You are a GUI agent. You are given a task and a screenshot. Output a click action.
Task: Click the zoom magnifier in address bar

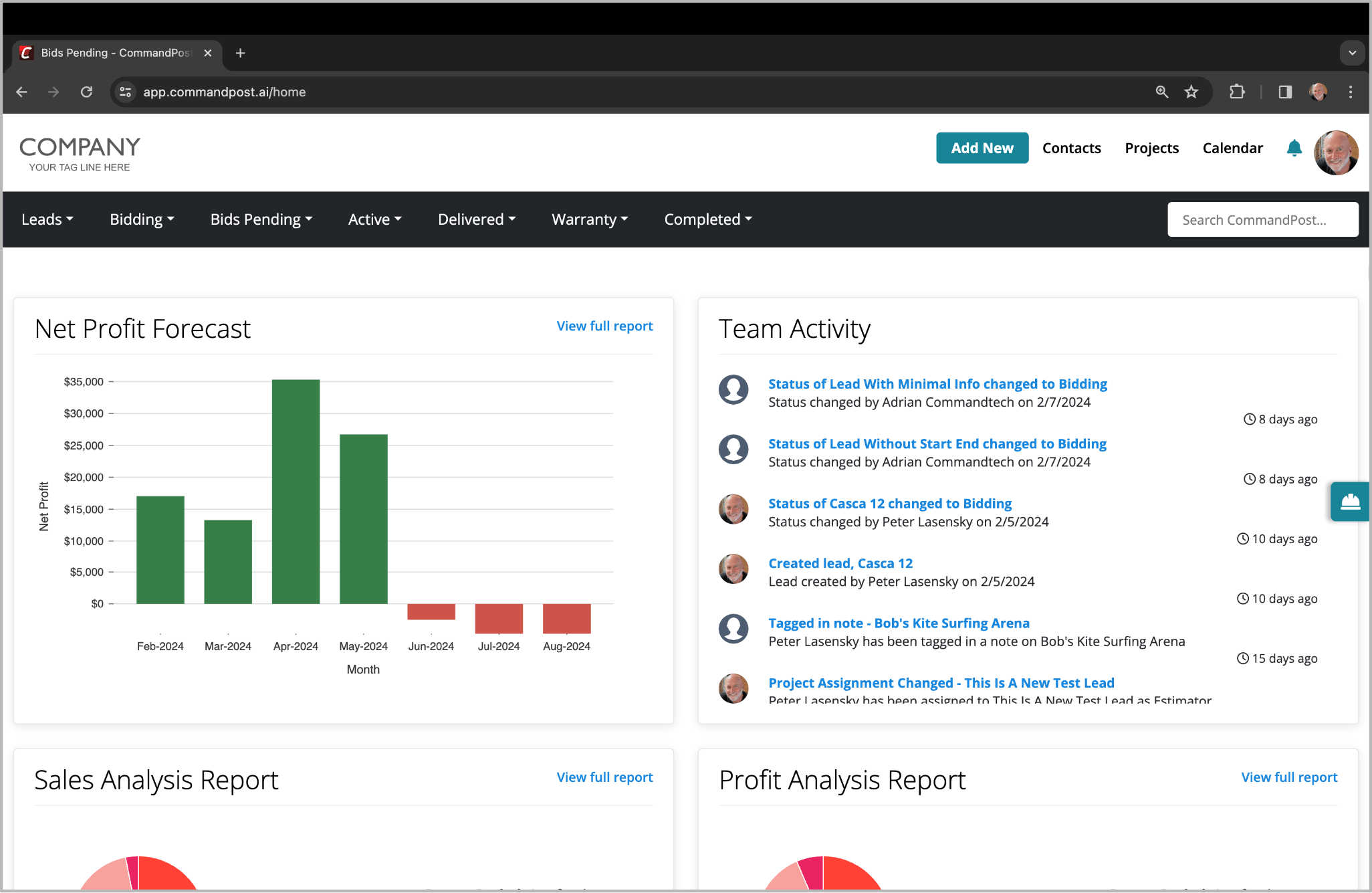point(1162,92)
